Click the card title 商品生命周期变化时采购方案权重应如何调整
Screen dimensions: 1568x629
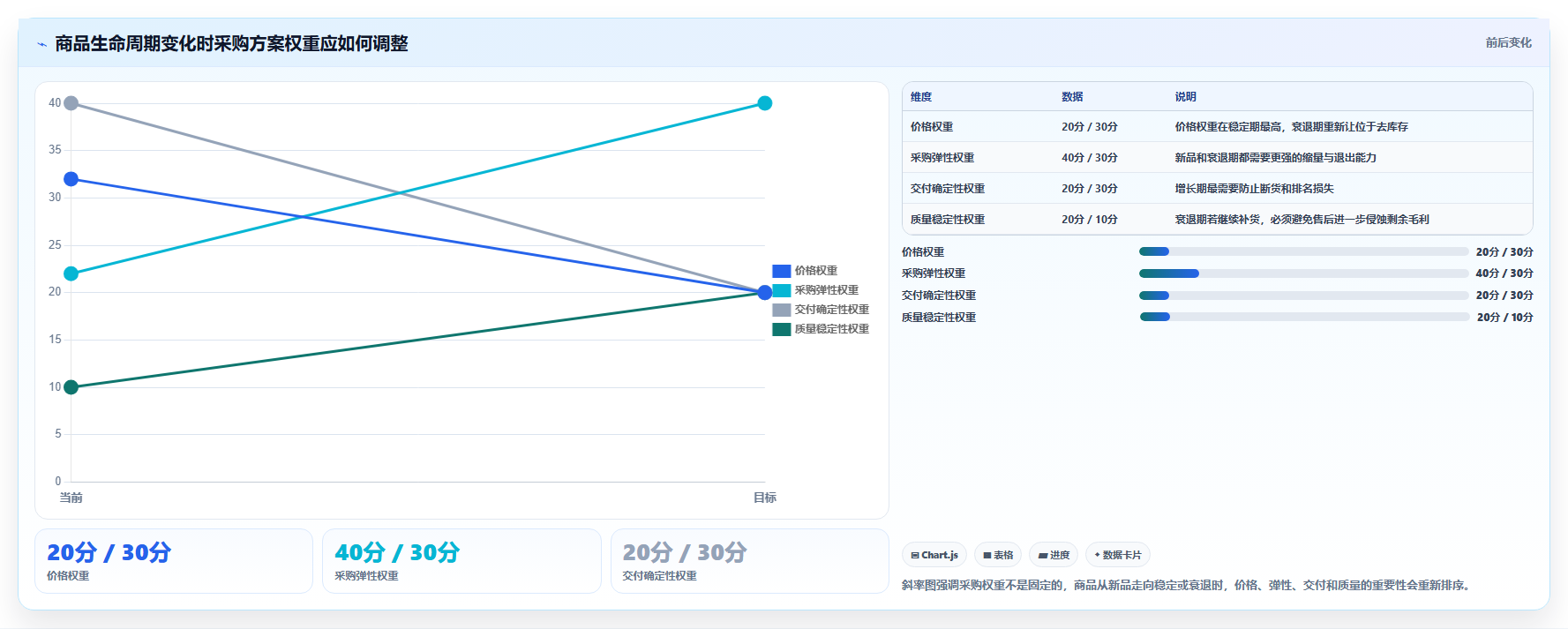[231, 43]
